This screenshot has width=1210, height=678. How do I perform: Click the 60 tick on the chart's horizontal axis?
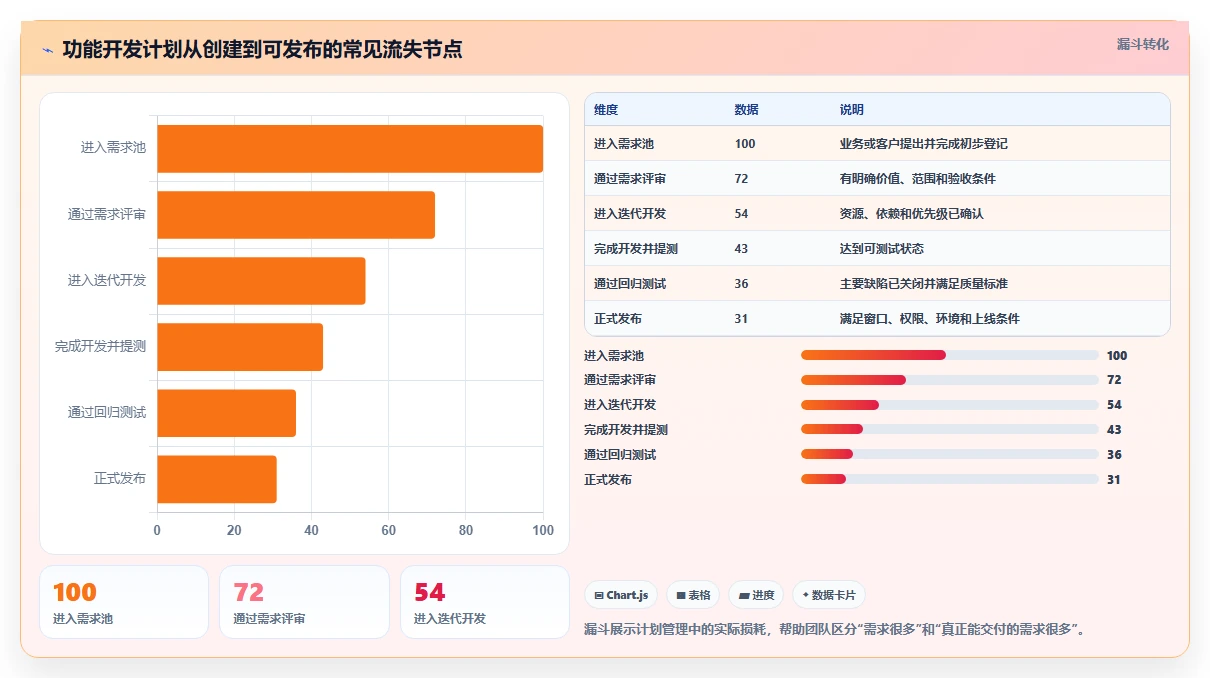[x=389, y=531]
